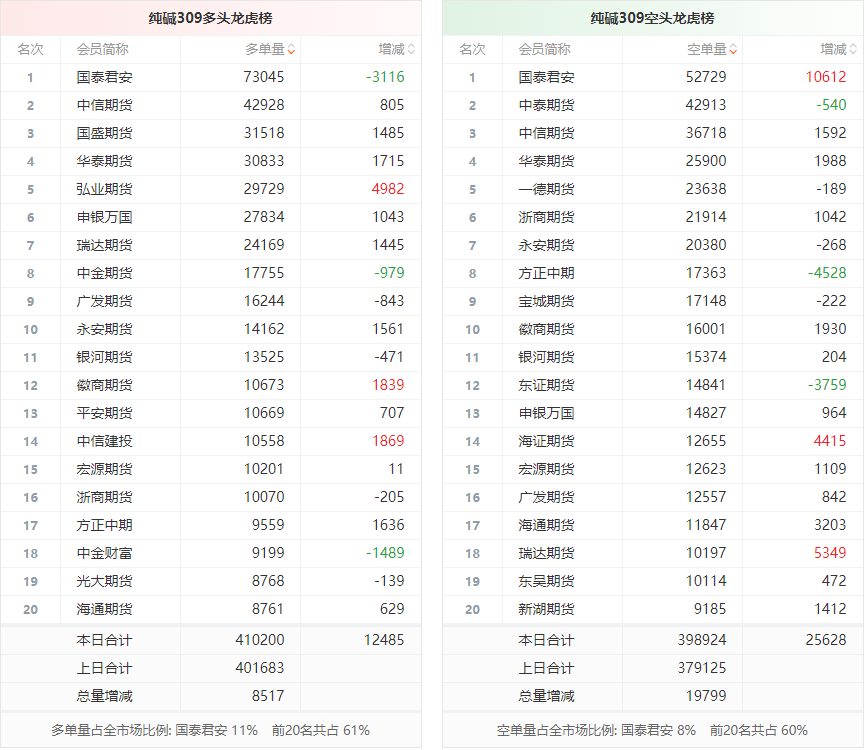864x750 pixels.
Task: Click the green -3116 change value
Action: click(385, 77)
